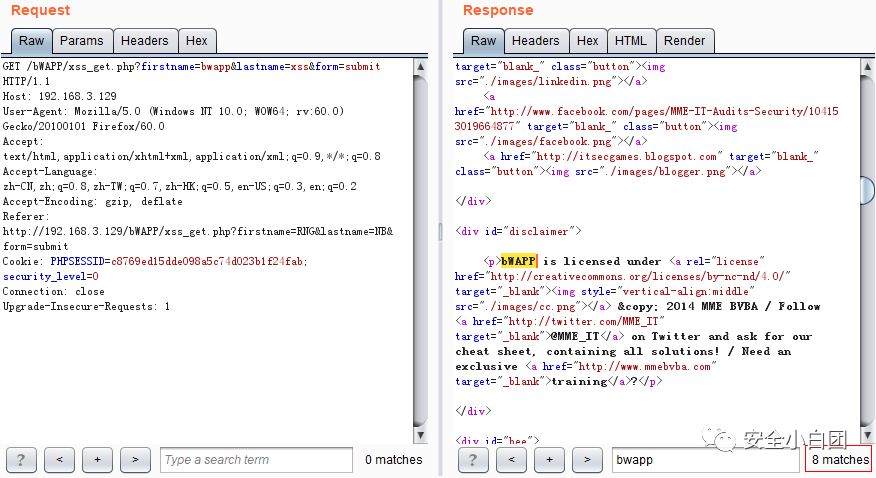Click the facebook.com pages URL in response

[646, 119]
